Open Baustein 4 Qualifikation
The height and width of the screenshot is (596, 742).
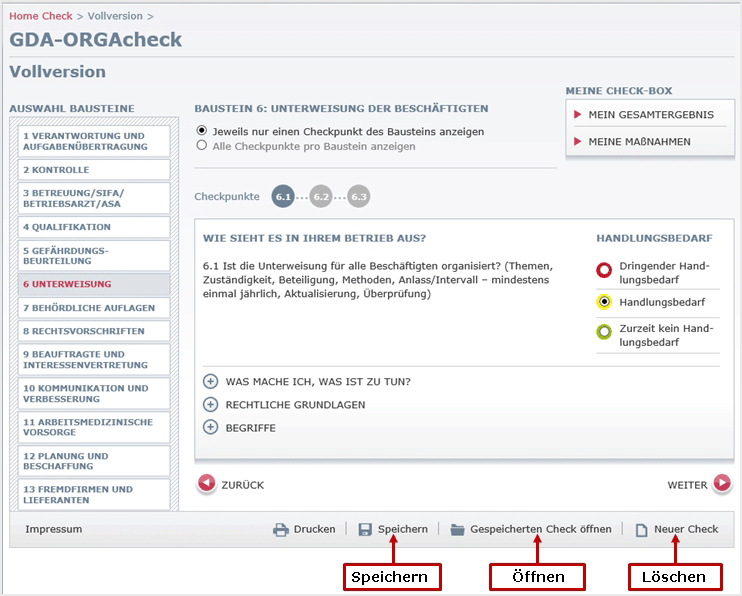click(x=94, y=227)
